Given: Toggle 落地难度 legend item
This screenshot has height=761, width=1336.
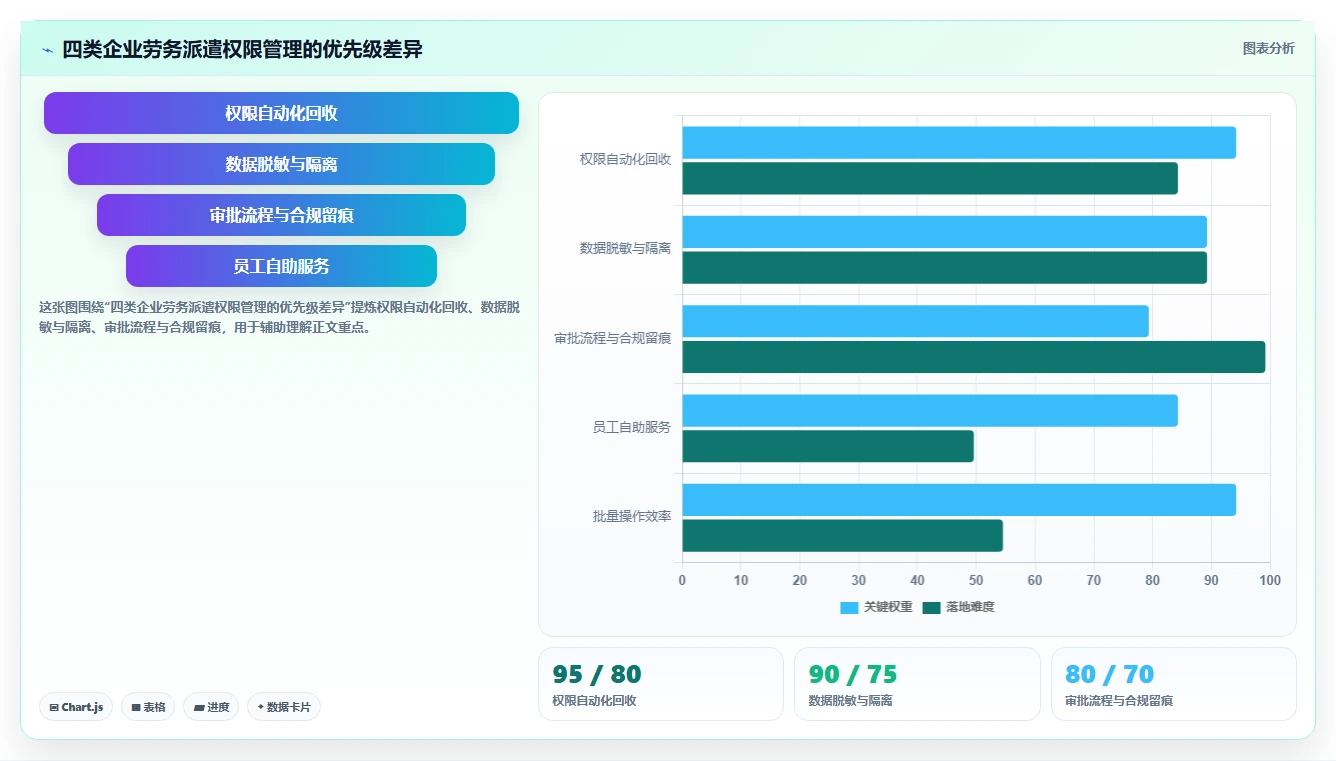Looking at the screenshot, I should 958,607.
